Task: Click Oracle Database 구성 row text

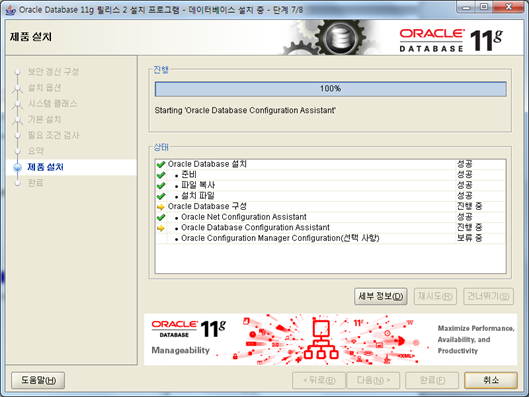Action: [207, 206]
